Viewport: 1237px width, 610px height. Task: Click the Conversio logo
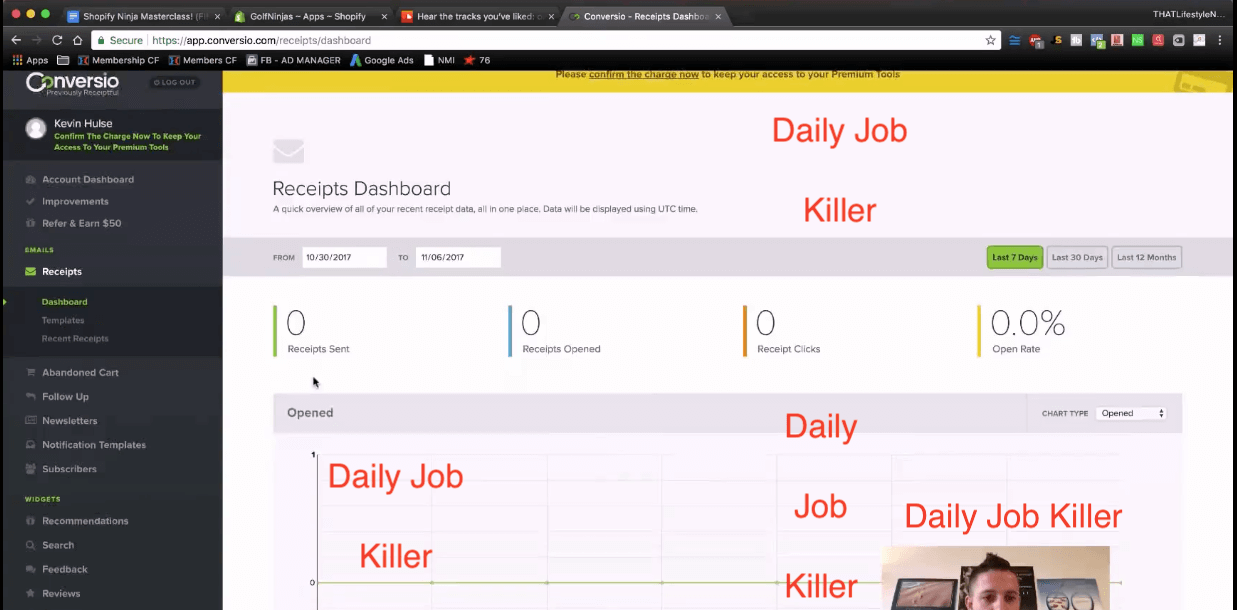click(x=72, y=84)
